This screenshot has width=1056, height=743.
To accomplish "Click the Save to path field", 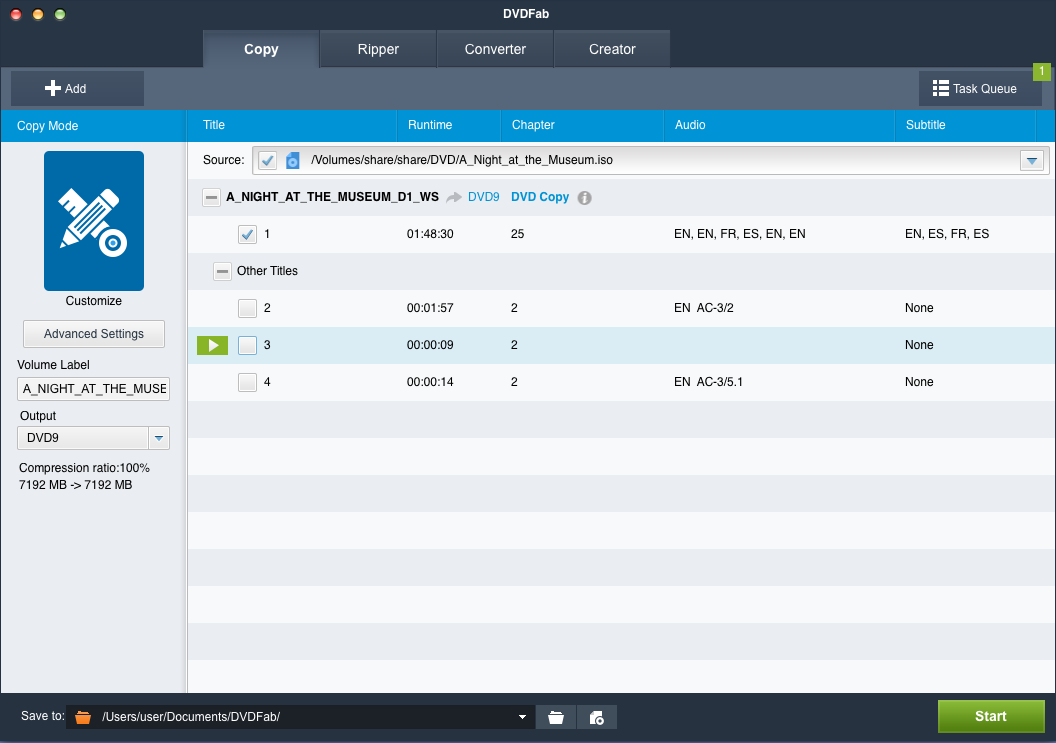I will (x=300, y=717).
